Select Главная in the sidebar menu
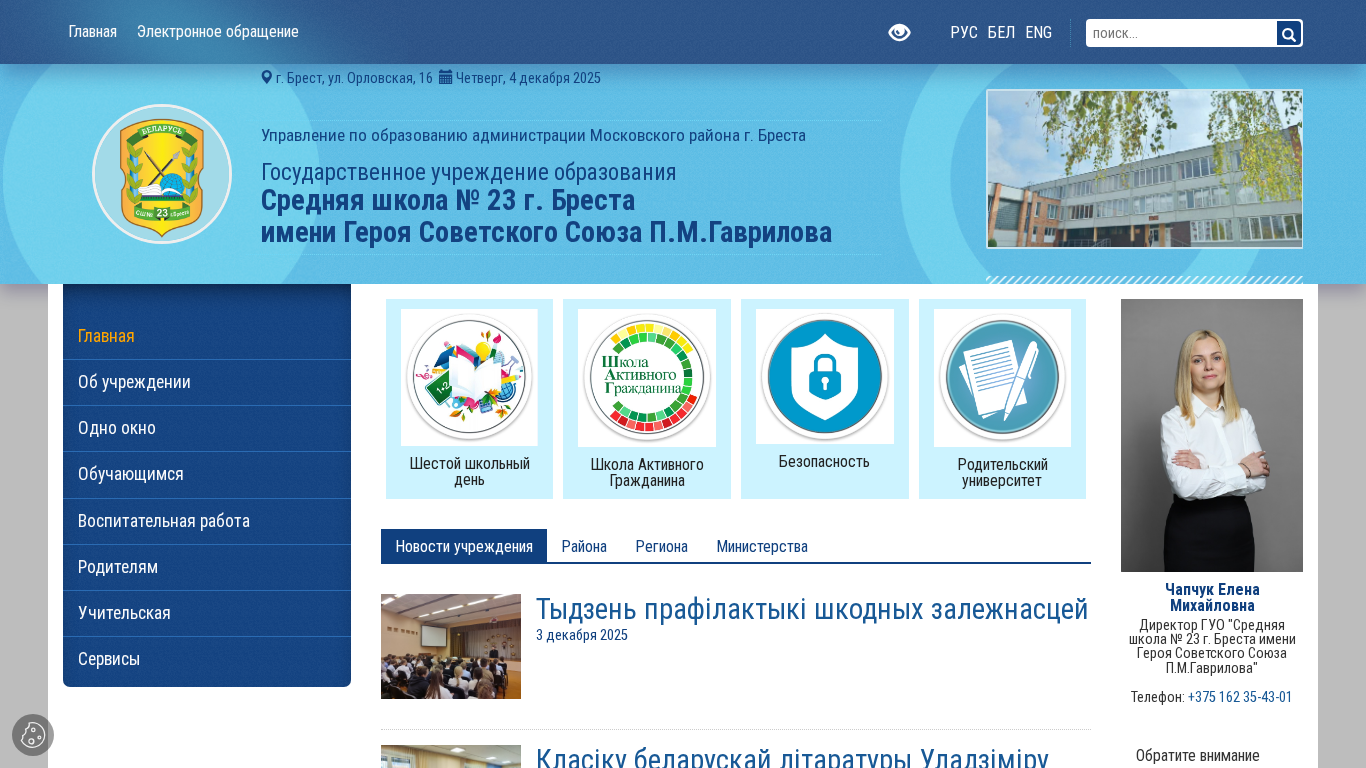Image resolution: width=1366 pixels, height=768 pixels. click(207, 336)
